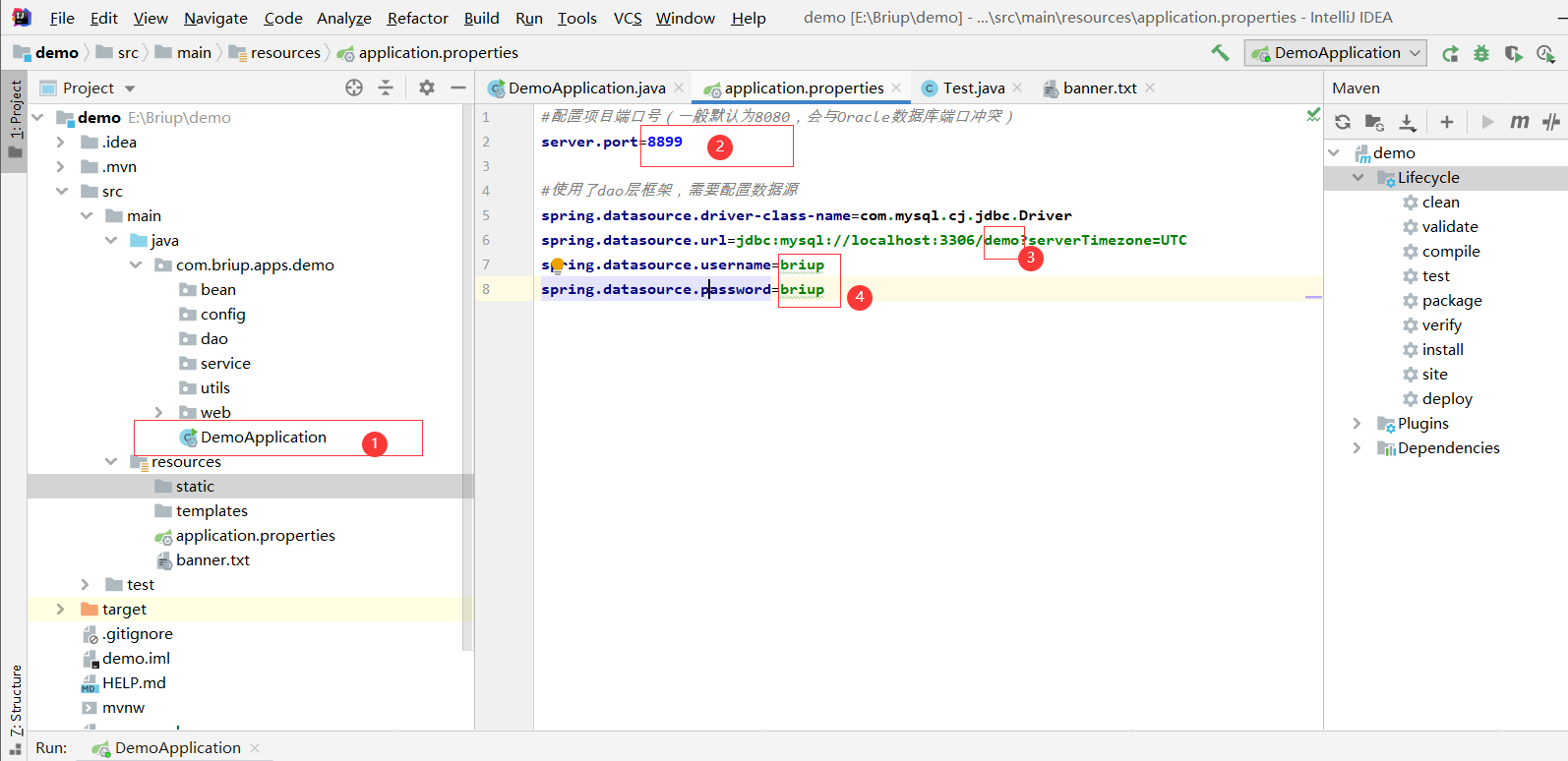
Task: Collapse the src folder
Action: [x=61, y=191]
